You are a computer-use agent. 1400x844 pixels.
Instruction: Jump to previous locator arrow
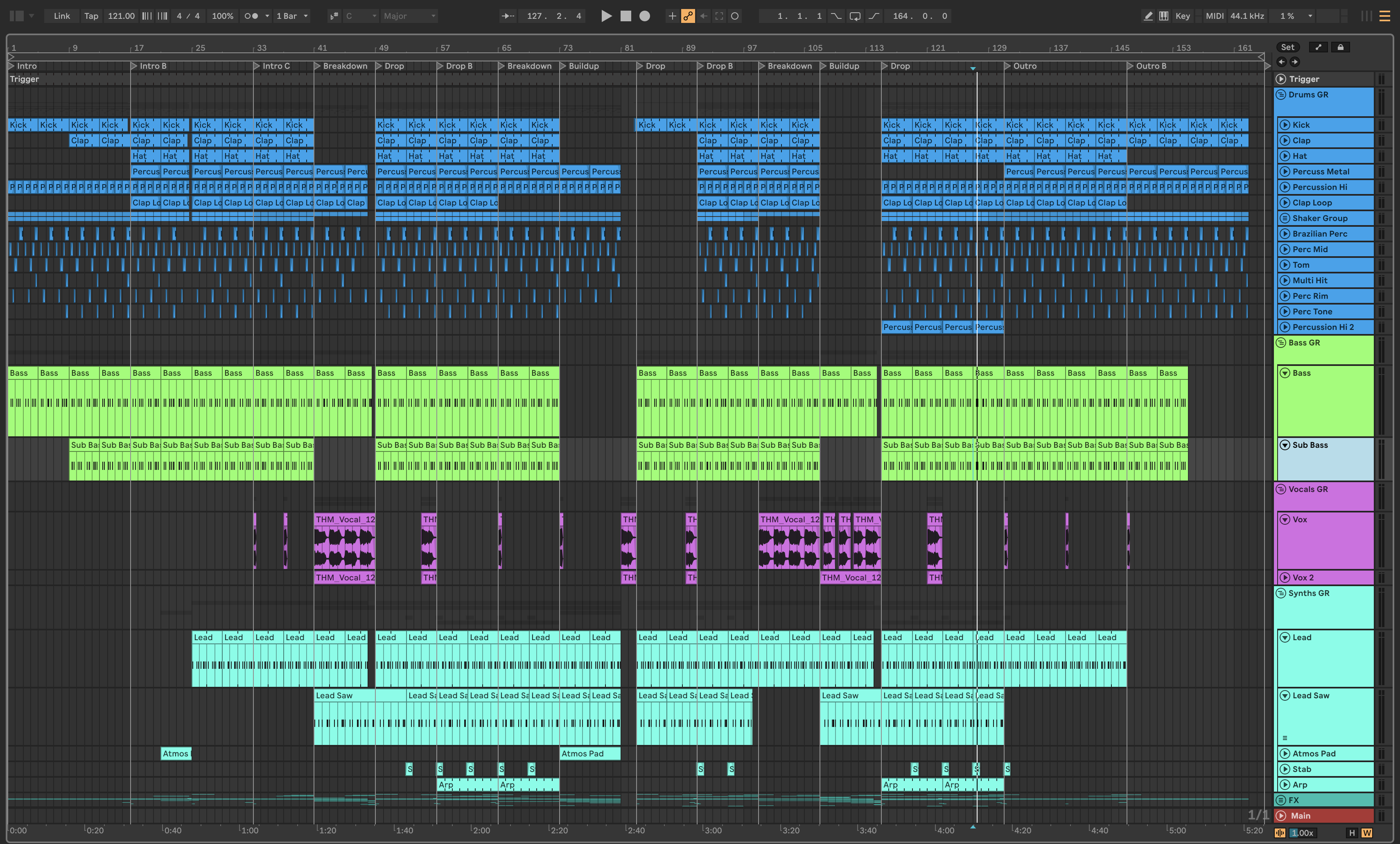(x=1282, y=62)
